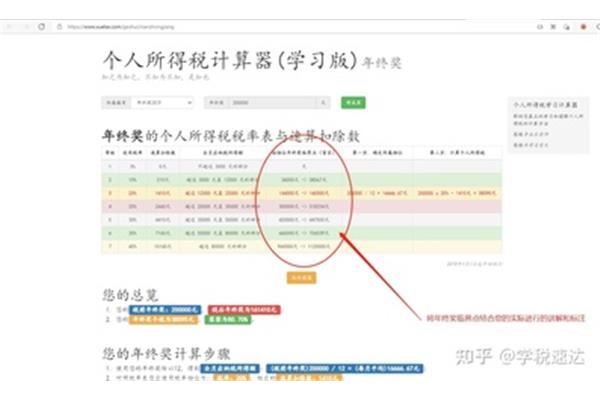Click the page title 个人所得税计算器(学习版)
Viewport: 600px width, 400px height.
click(230, 60)
